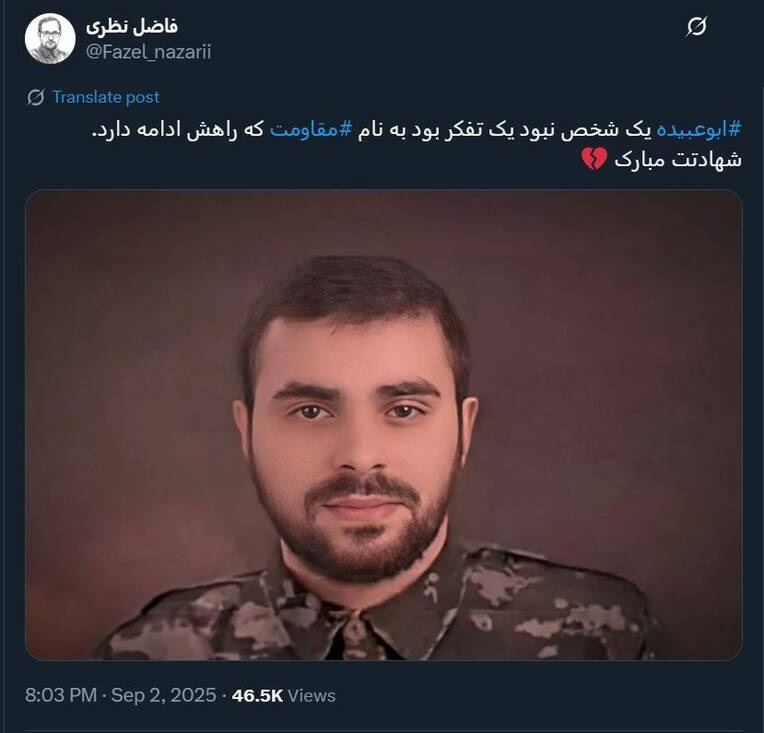Visit the @Fazel_nazarii handle

149,52
